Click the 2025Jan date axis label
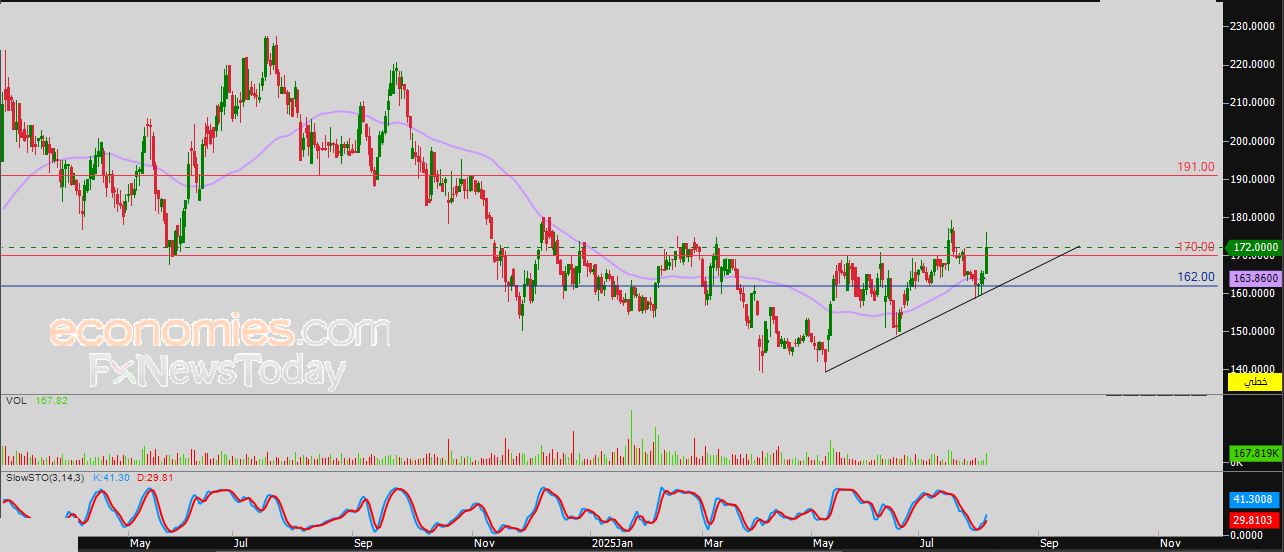Screen dimensions: 1284x552 (613, 544)
